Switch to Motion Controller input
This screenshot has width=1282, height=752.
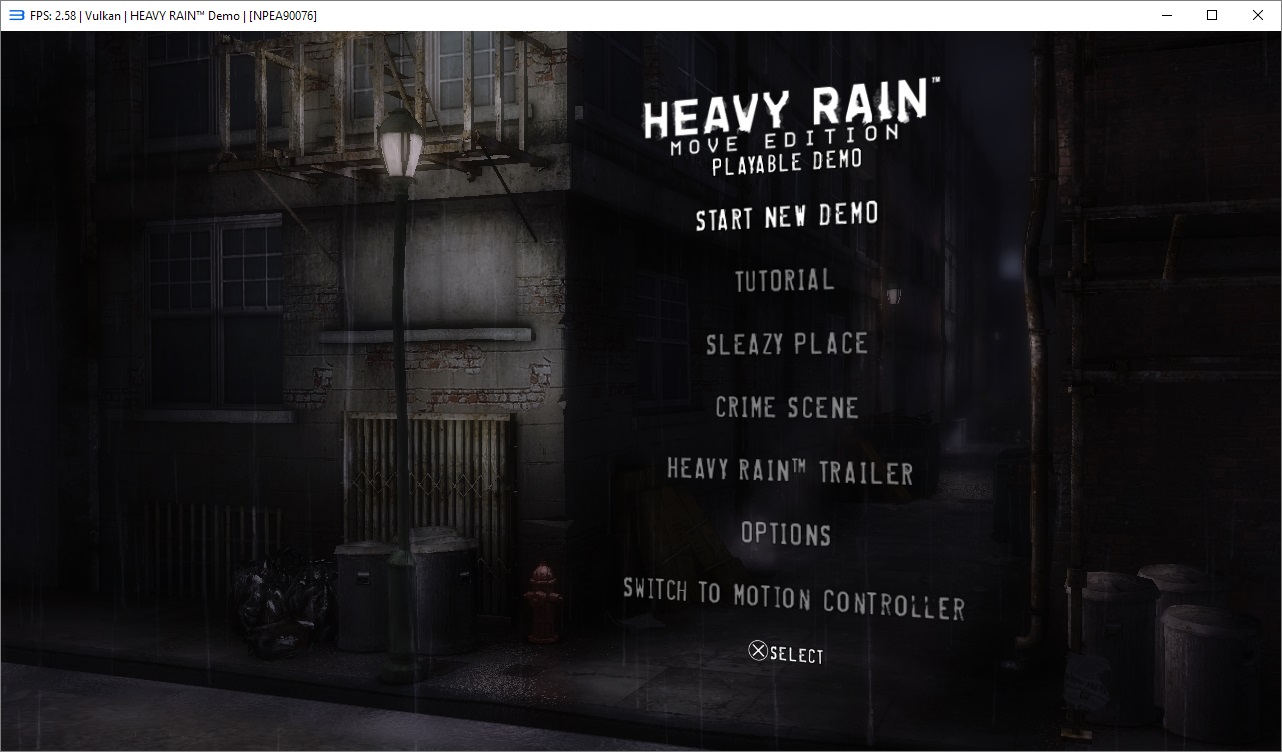point(794,597)
